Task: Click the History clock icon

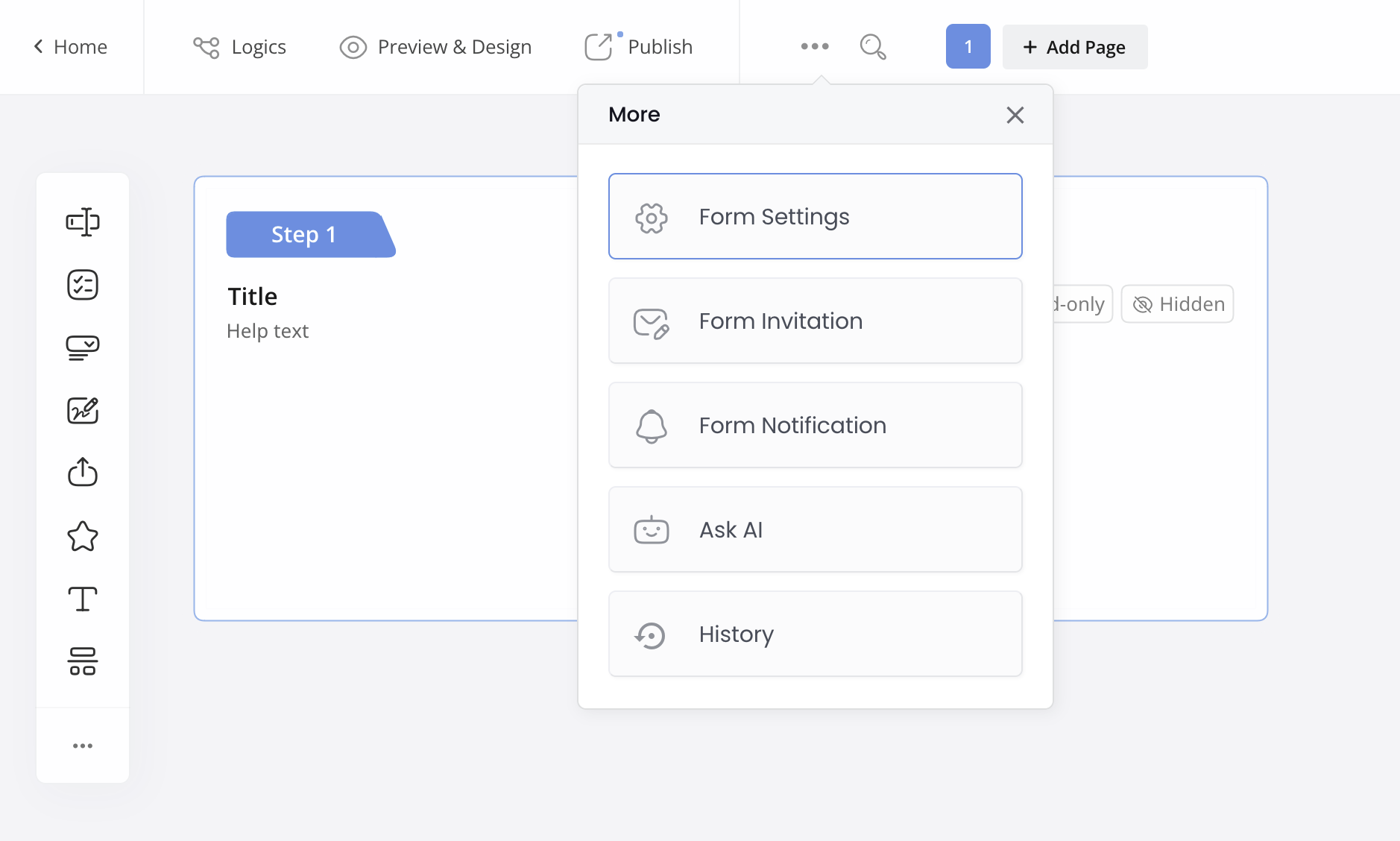Action: point(650,635)
